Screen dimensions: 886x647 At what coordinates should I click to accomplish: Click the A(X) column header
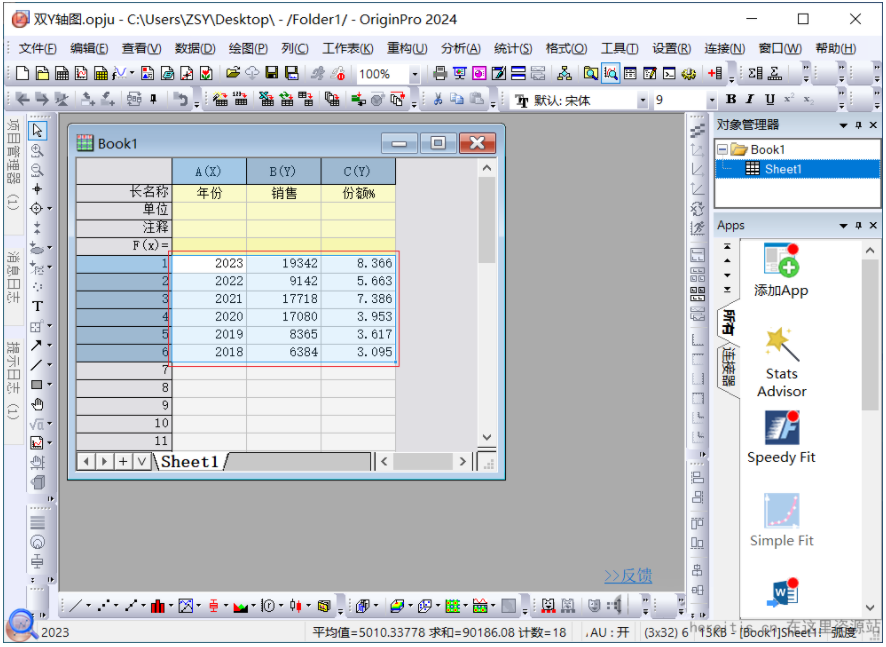tap(209, 171)
